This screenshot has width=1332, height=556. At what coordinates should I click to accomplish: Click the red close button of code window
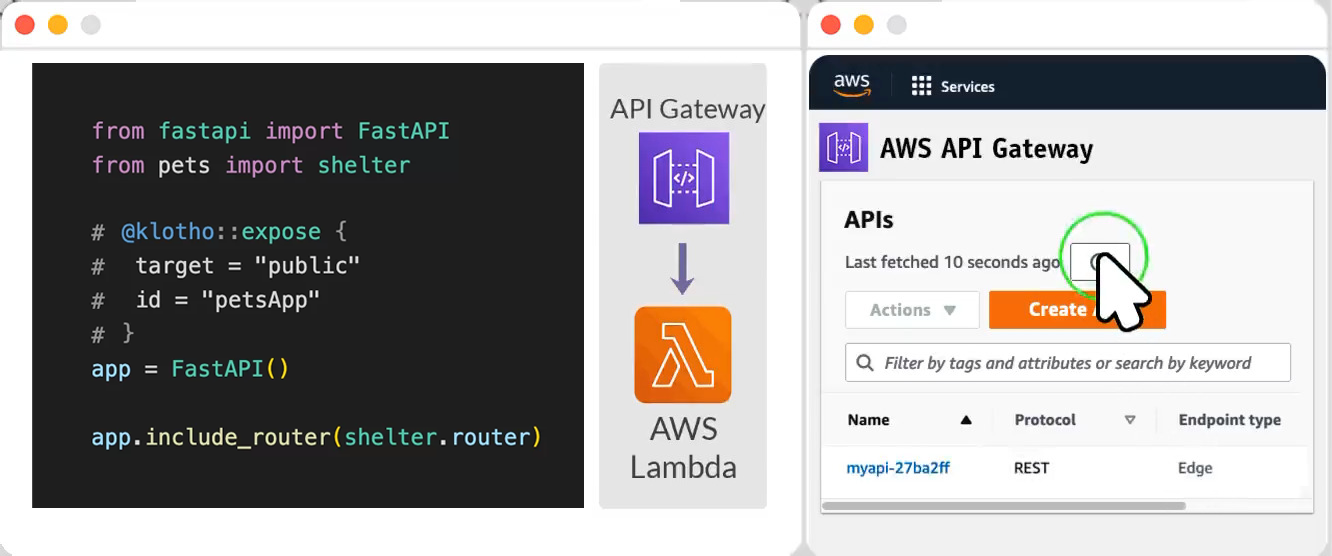25,25
